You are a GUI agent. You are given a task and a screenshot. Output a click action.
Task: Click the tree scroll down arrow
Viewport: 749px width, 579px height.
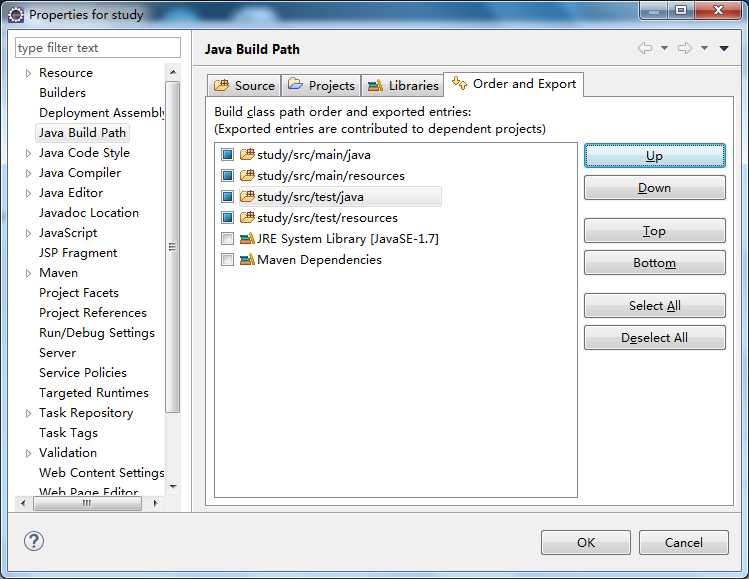[x=173, y=486]
